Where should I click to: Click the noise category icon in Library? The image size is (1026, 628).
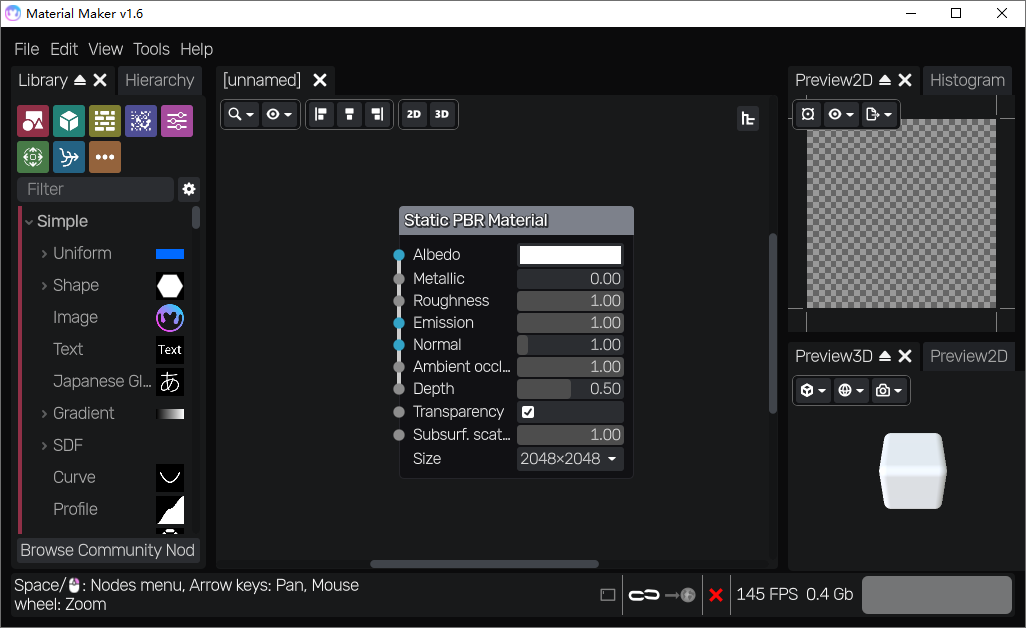point(141,121)
